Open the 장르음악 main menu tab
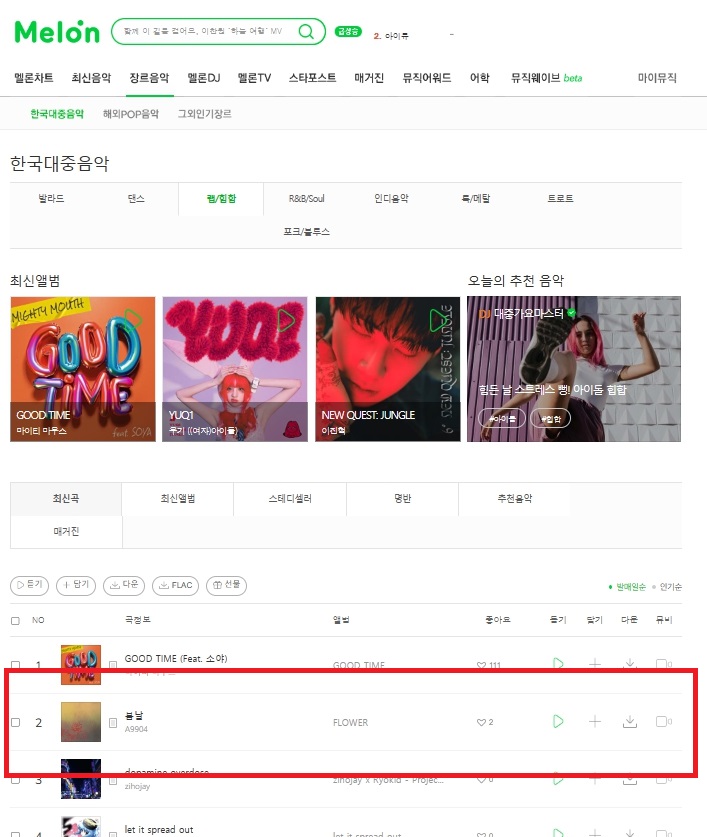Screen dimensions: 707x837 [x=150, y=78]
